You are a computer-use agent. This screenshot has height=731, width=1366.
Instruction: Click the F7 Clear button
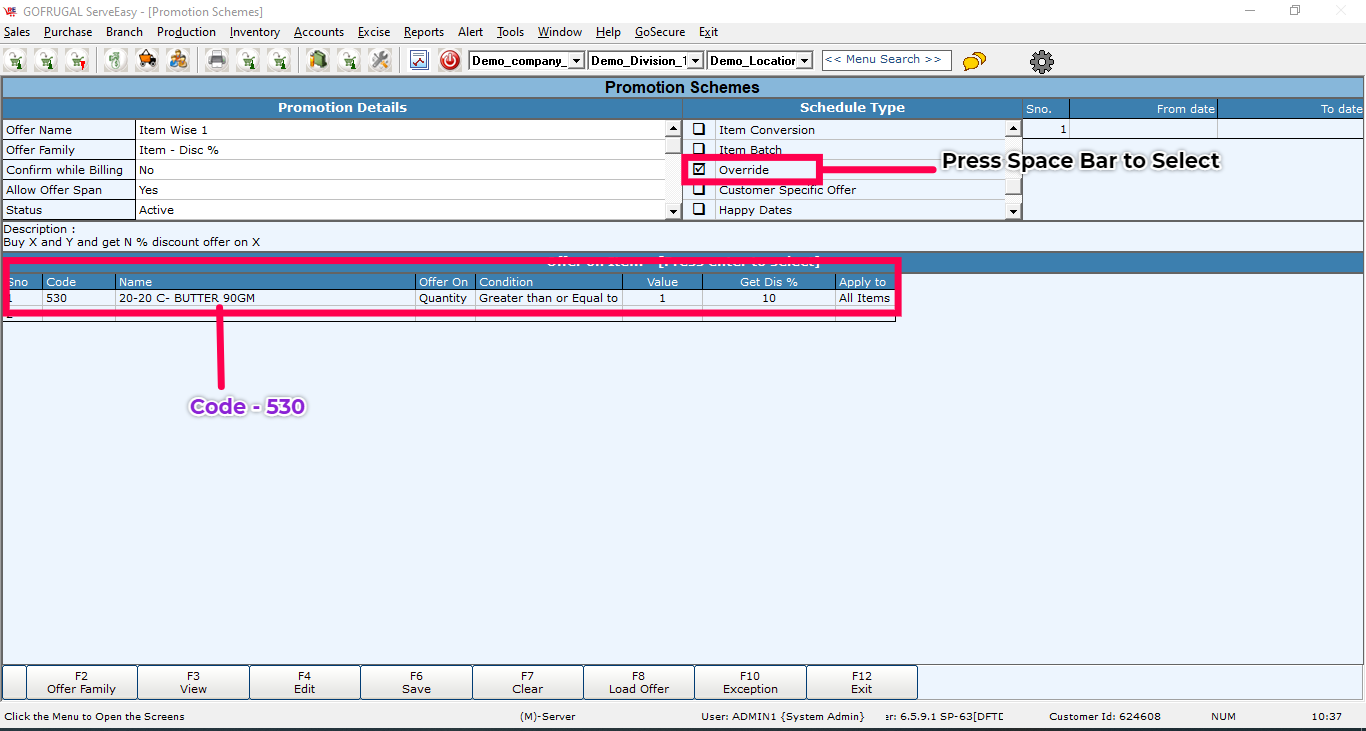pos(528,682)
